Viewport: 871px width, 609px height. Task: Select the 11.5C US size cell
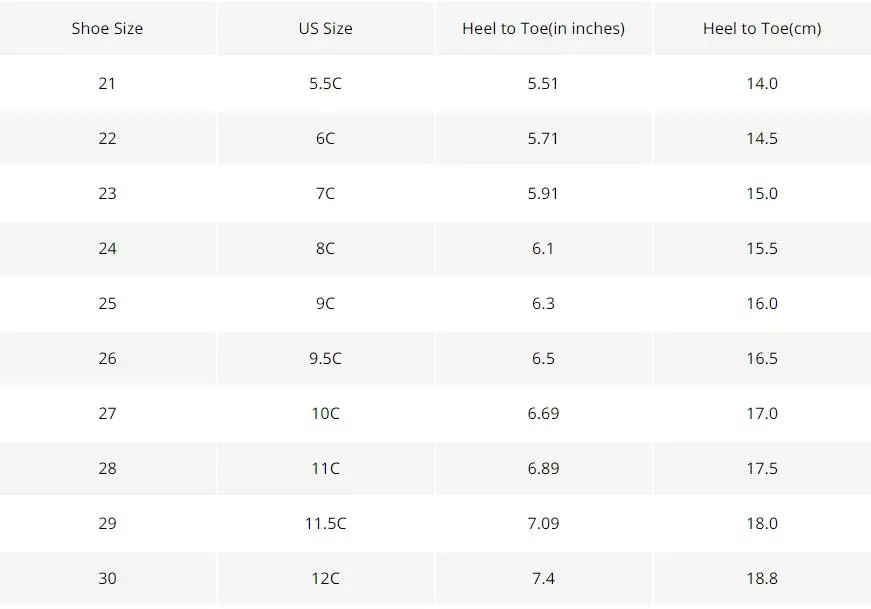click(x=326, y=523)
